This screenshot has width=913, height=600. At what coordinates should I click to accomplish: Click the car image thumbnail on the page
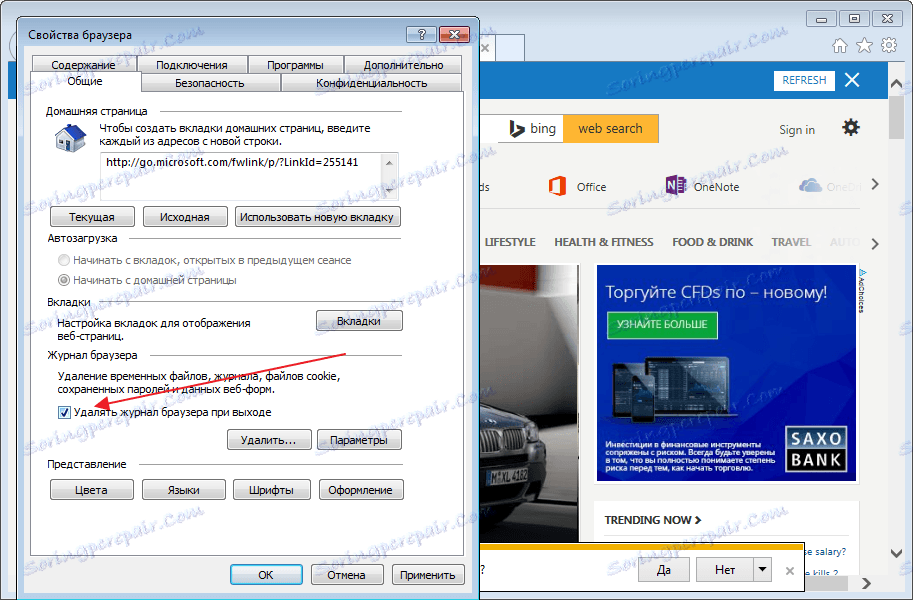(x=529, y=402)
